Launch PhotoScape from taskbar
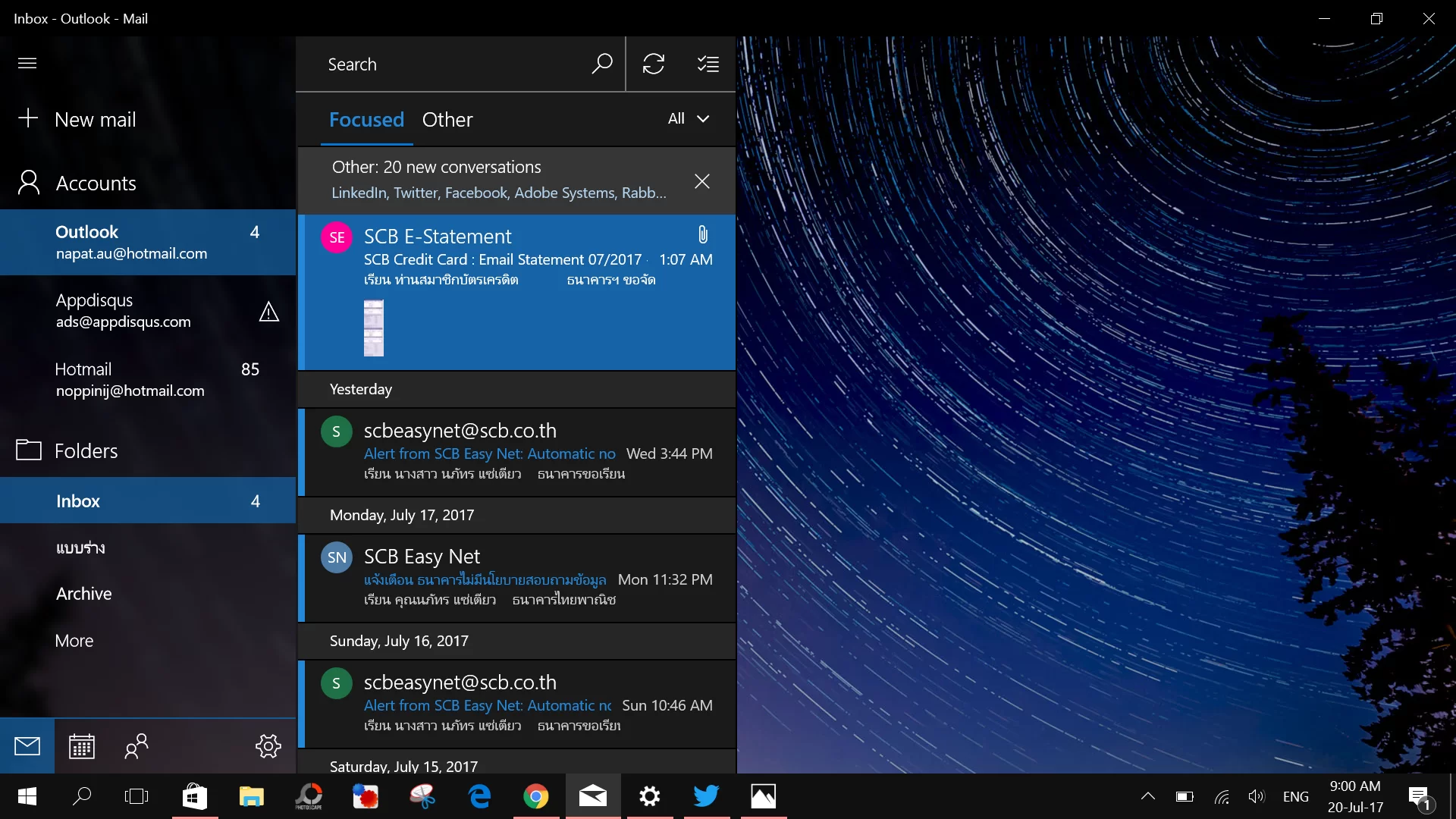The height and width of the screenshot is (819, 1456). pos(309,796)
